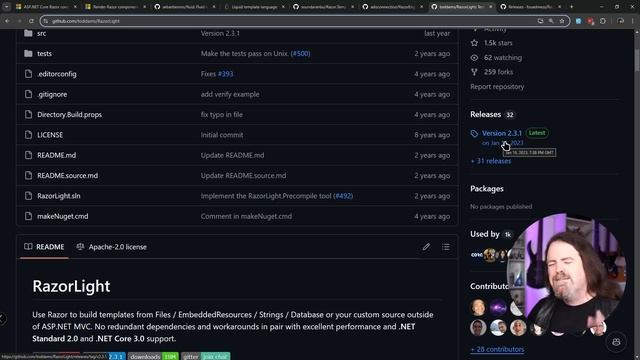Open the RazorLight.sln file

pos(58,196)
